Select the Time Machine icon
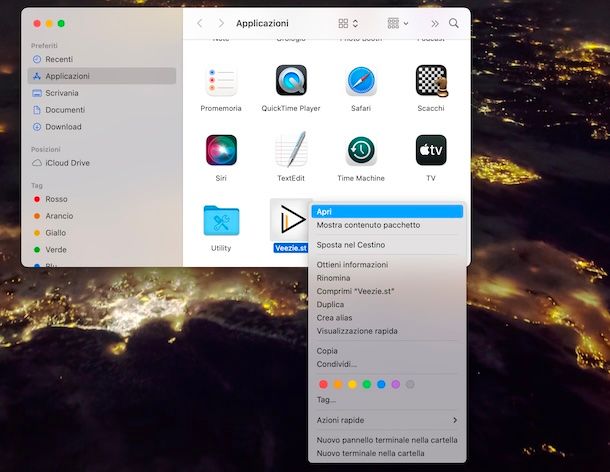Image resolution: width=610 pixels, height=472 pixels. 361,150
